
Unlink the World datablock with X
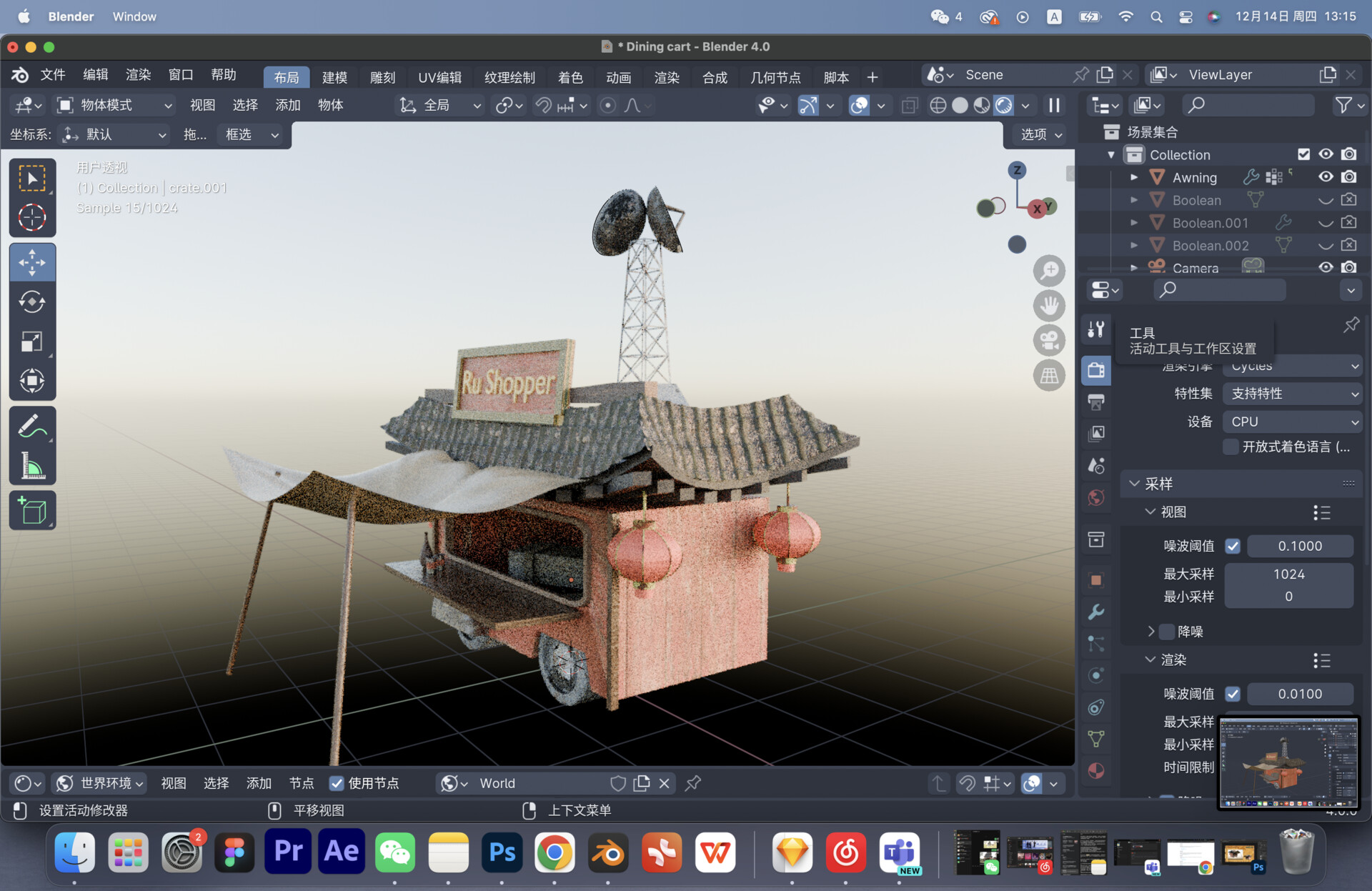pos(665,784)
